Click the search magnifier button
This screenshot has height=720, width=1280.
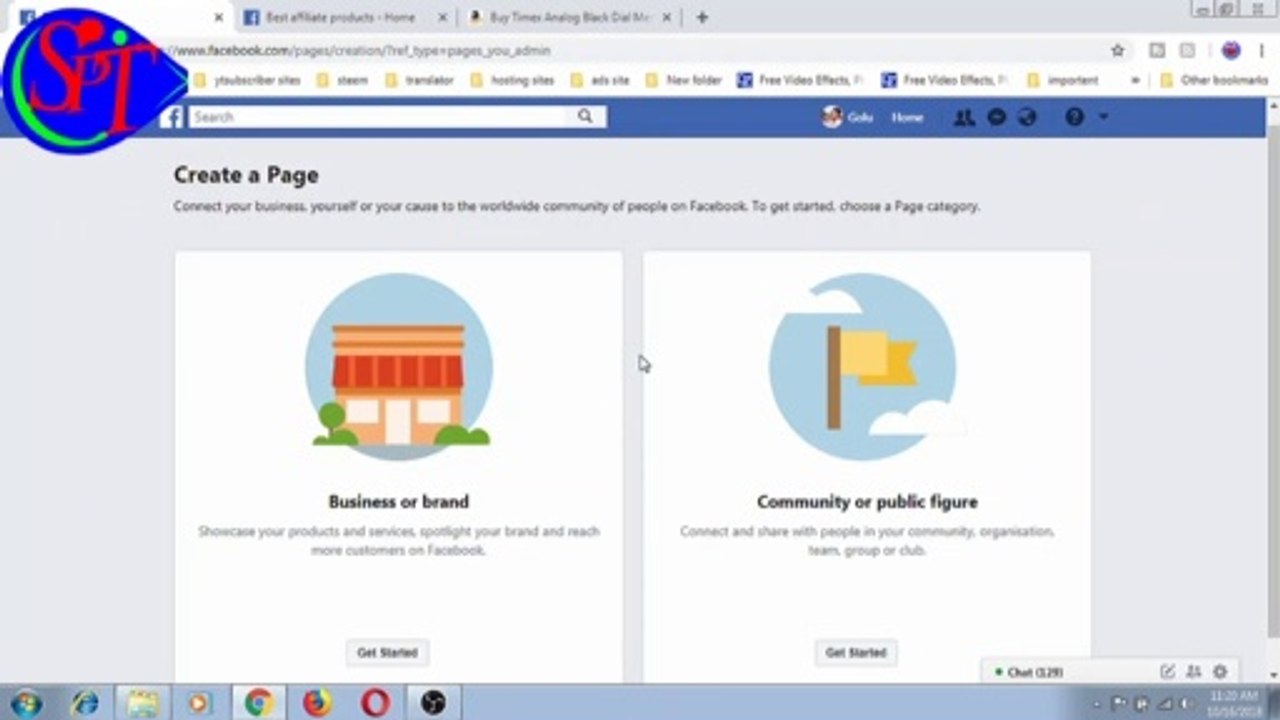click(585, 117)
